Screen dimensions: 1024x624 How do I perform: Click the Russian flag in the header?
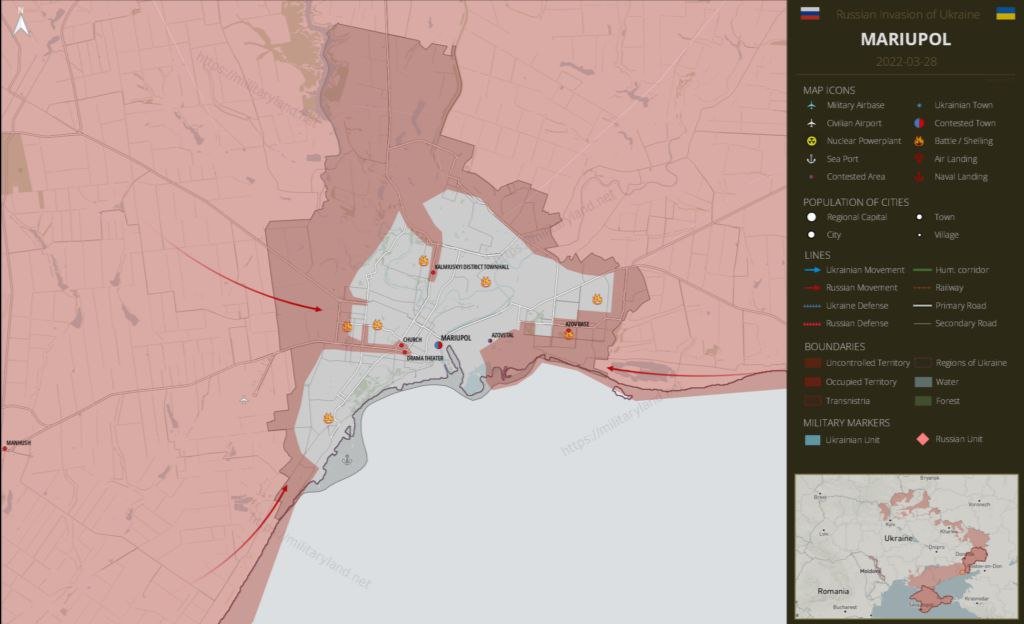pos(811,14)
